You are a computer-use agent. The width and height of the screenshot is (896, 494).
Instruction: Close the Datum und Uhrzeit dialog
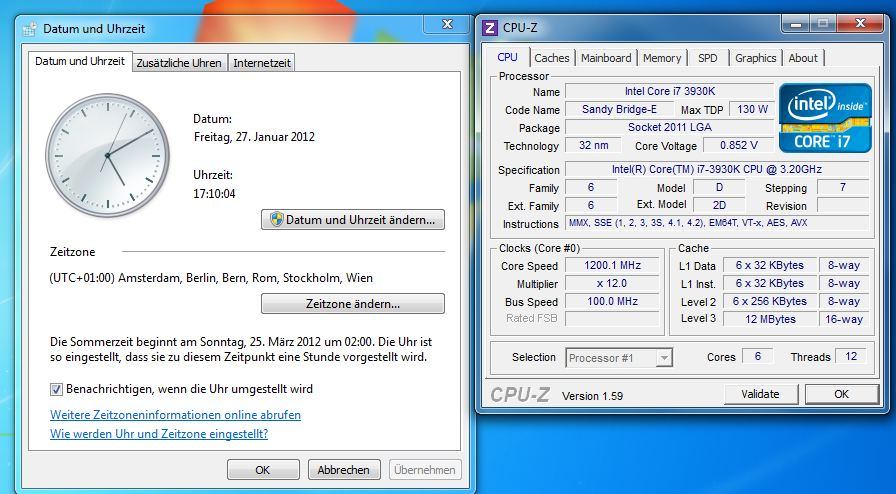pos(447,24)
